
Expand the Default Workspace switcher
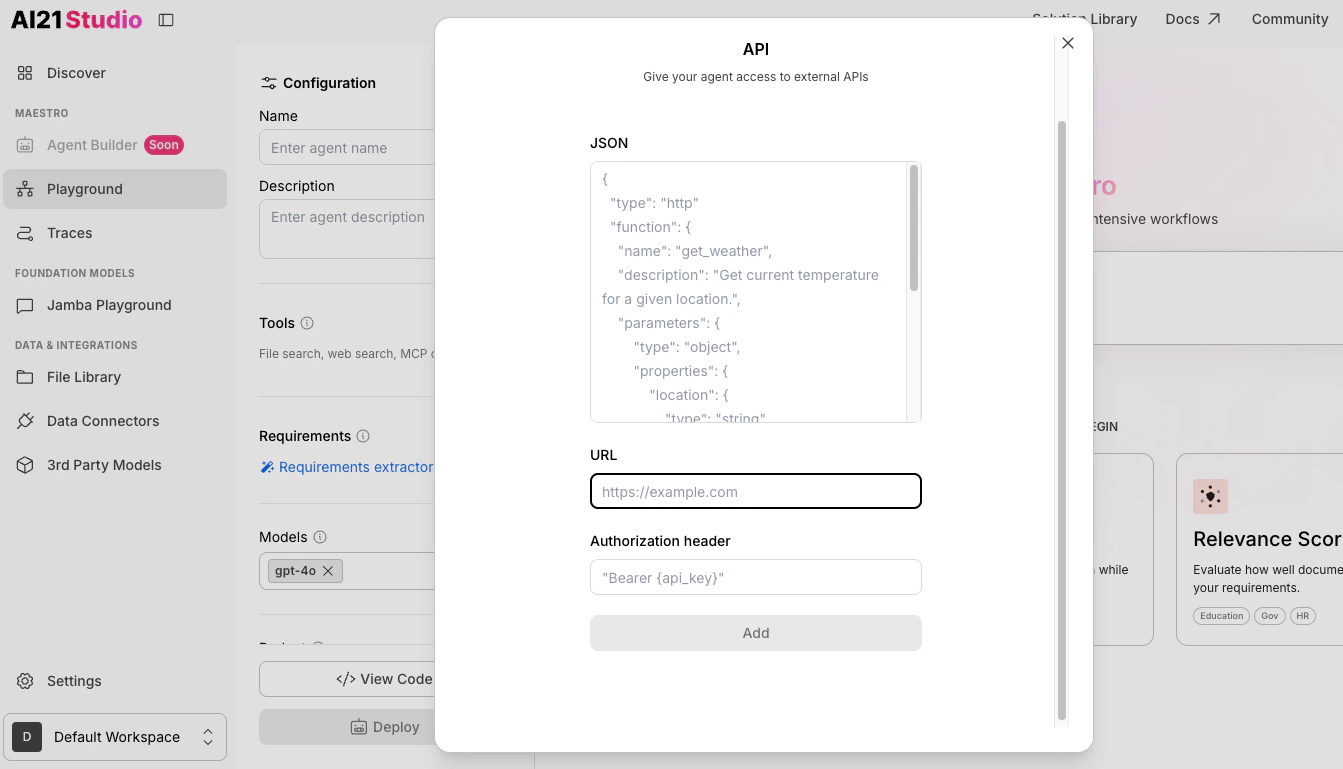(115, 737)
